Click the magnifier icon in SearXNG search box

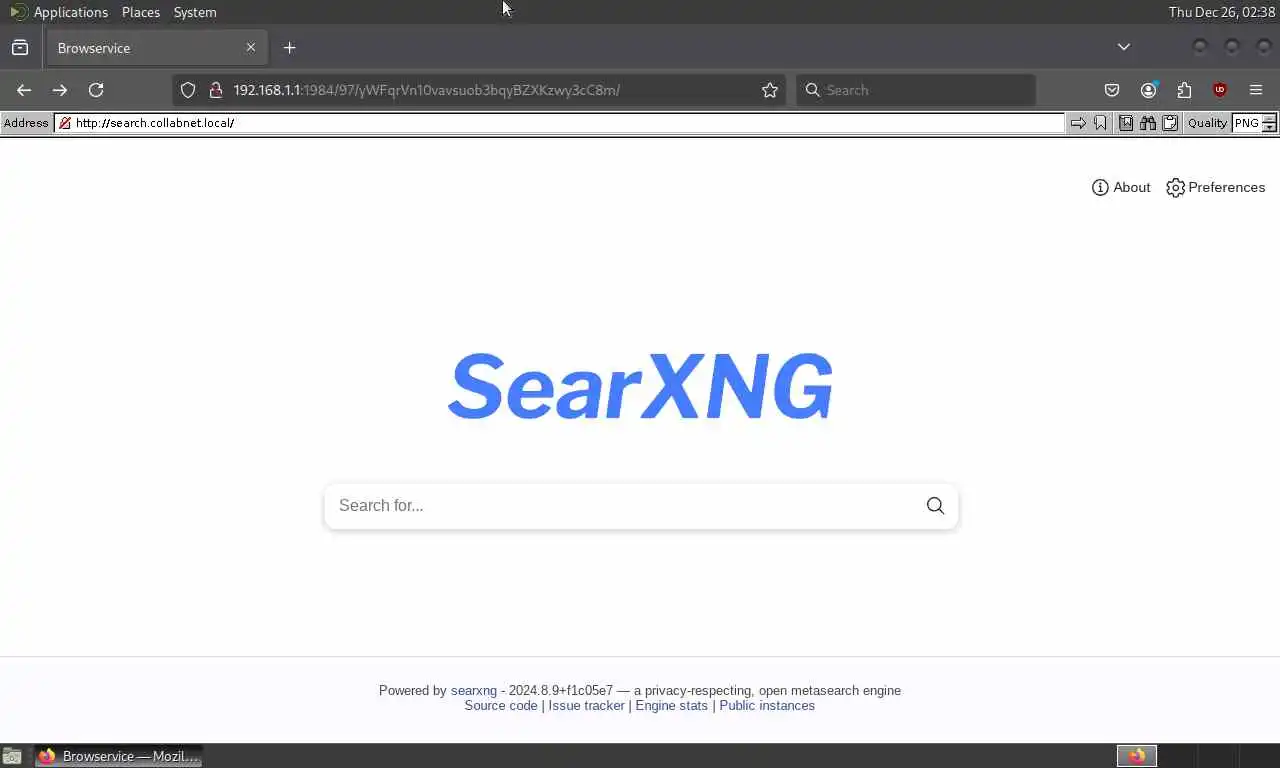pos(935,506)
